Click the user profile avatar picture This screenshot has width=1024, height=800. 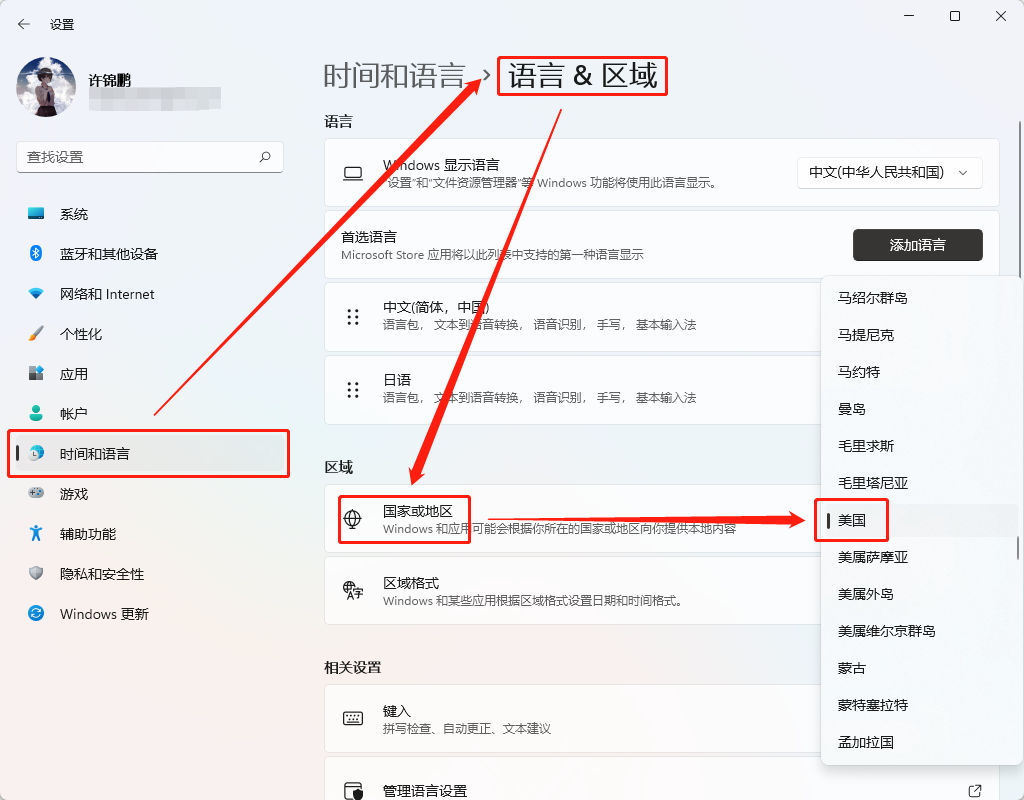tap(46, 86)
